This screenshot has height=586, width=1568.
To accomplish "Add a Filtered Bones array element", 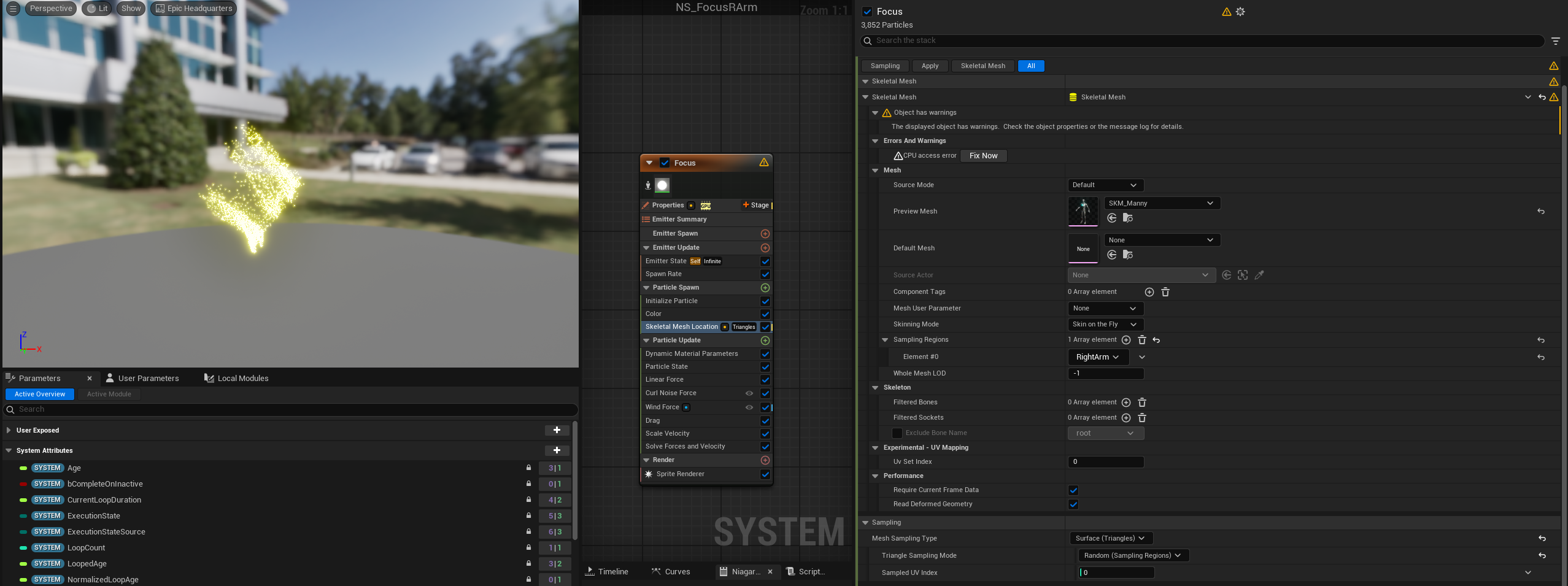I will [1126, 403].
